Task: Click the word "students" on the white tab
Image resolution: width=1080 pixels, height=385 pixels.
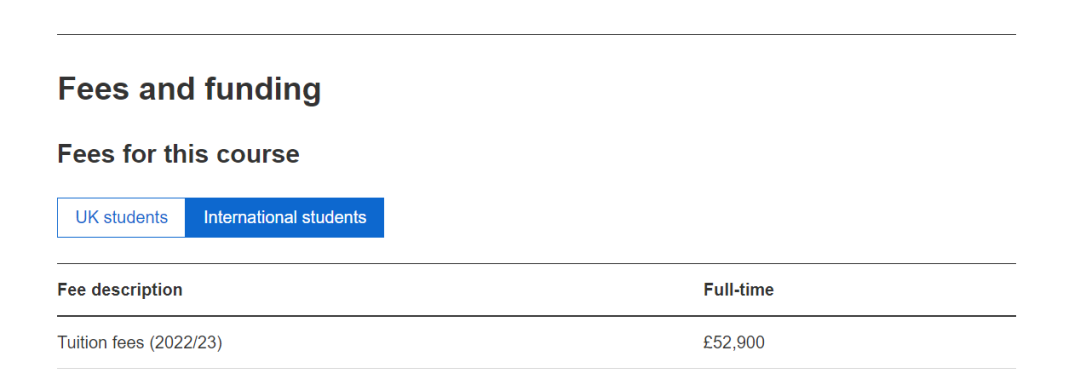Action: click(136, 218)
